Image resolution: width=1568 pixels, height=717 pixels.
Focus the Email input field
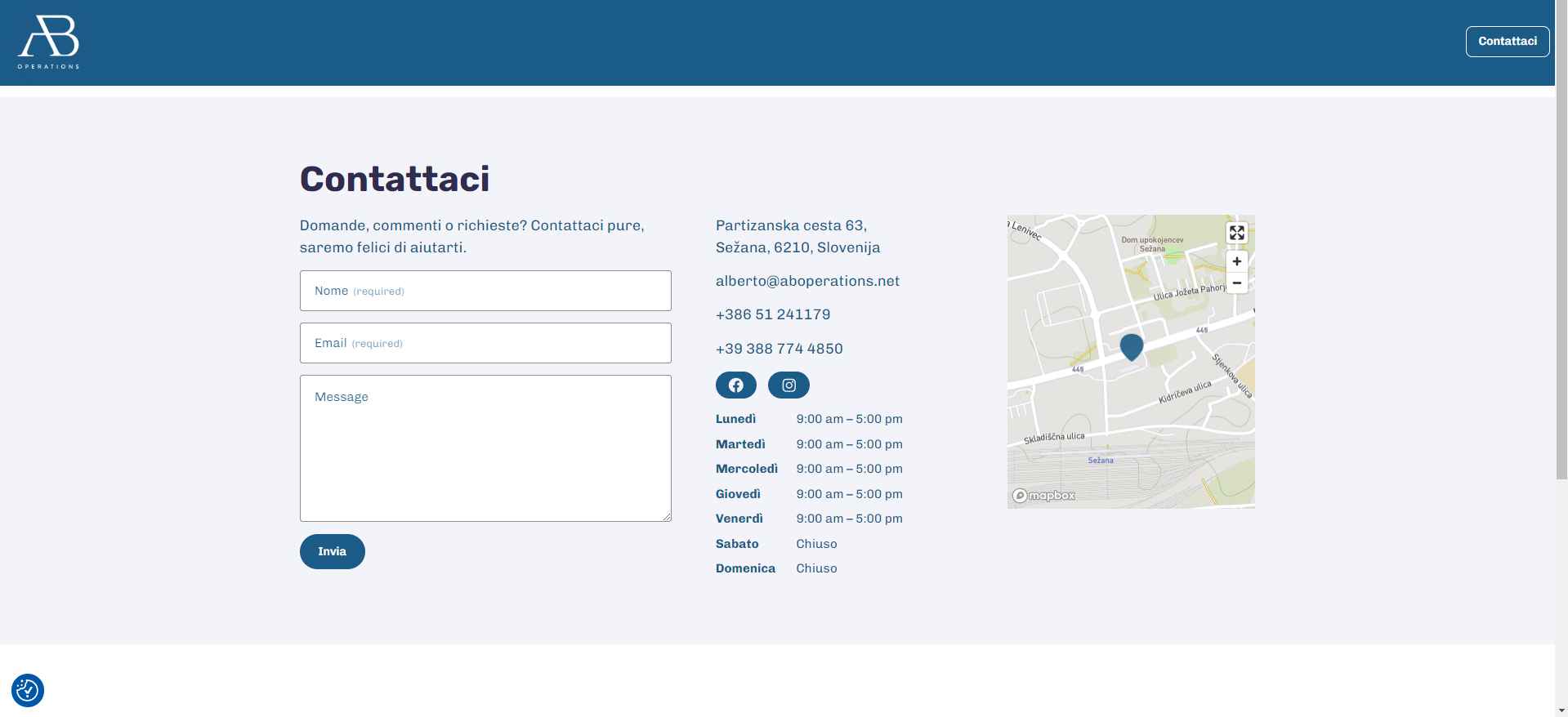(x=485, y=343)
